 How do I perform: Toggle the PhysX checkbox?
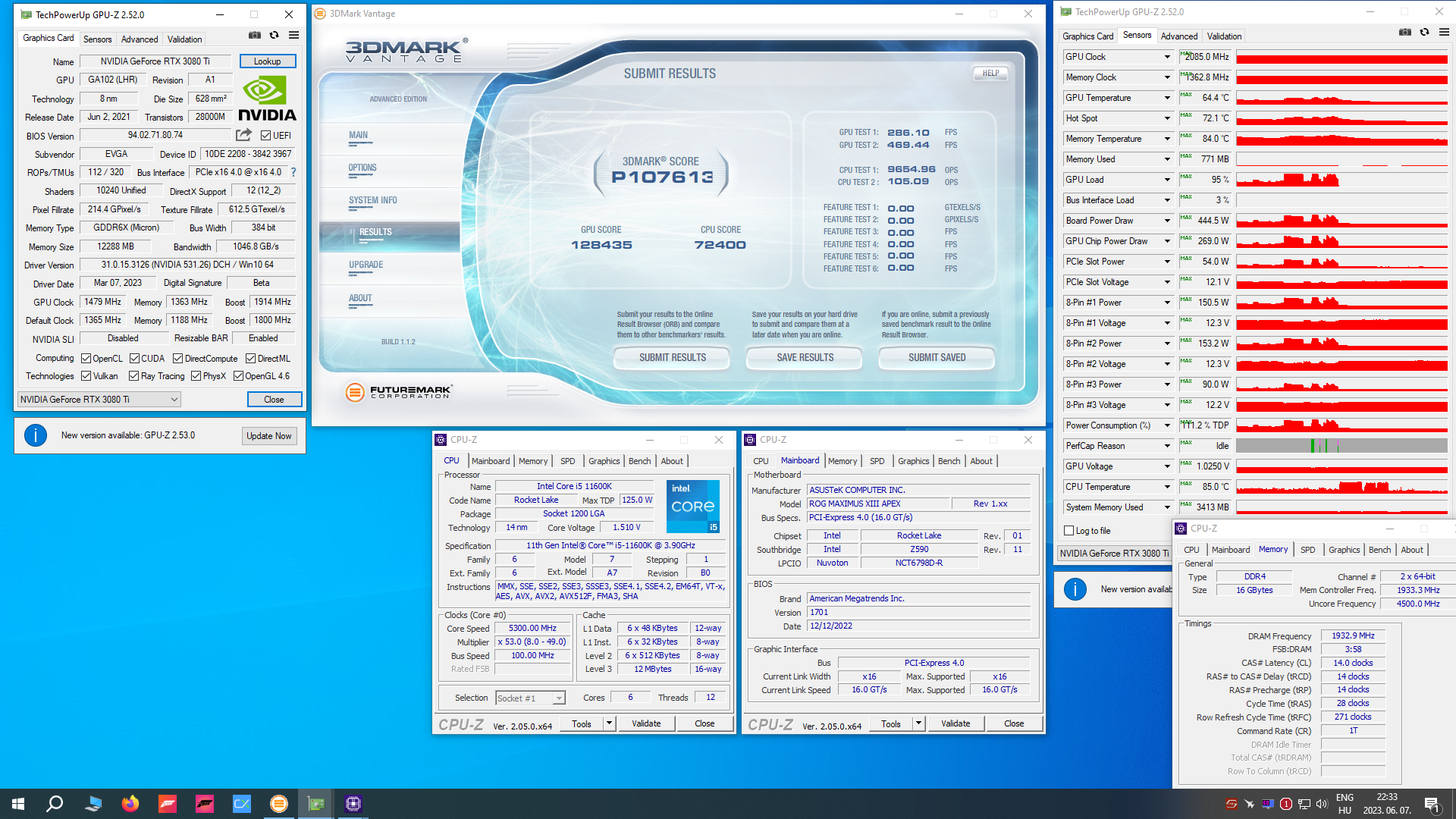tap(196, 376)
